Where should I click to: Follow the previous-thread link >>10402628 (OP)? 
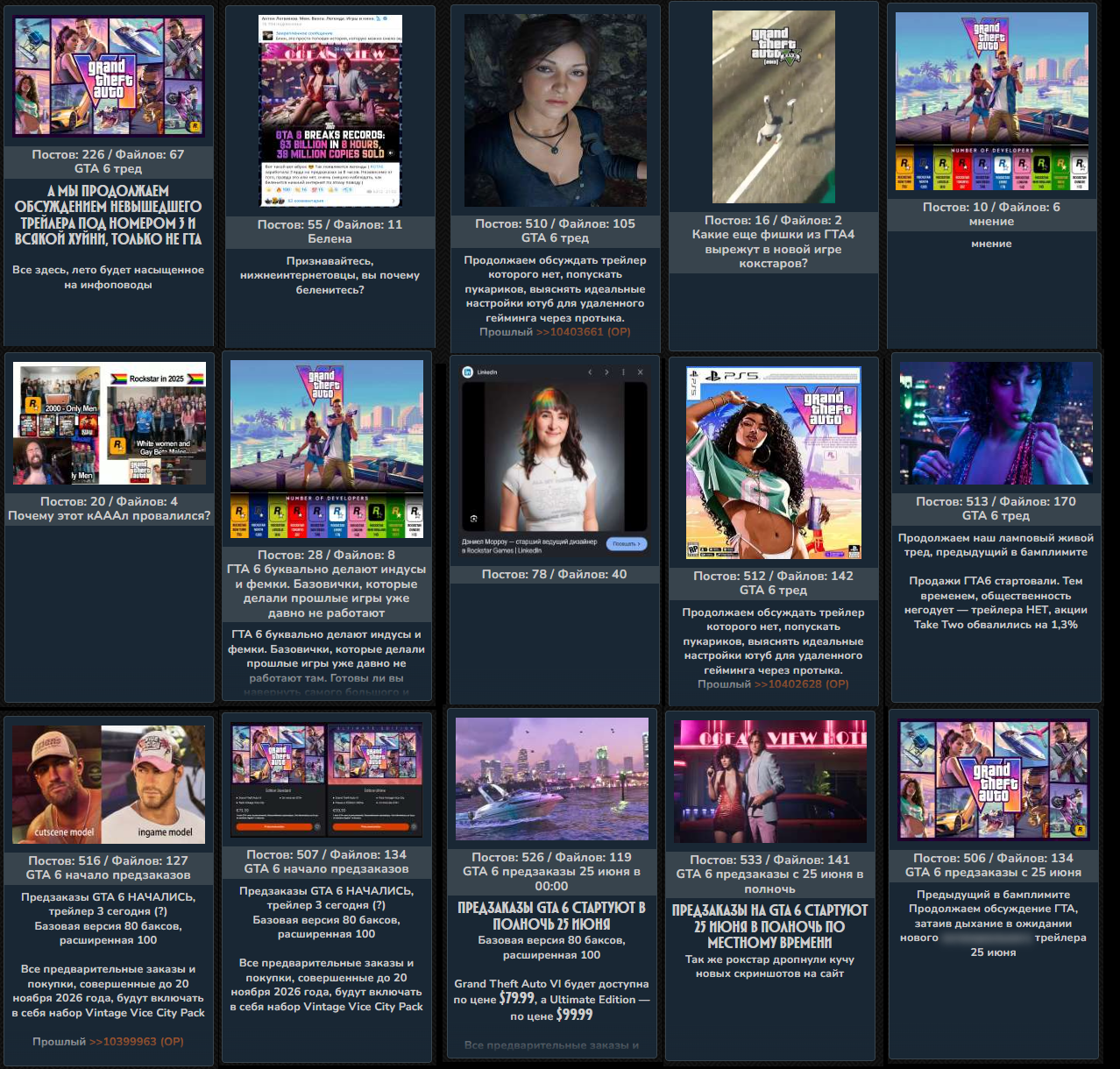pos(801,684)
